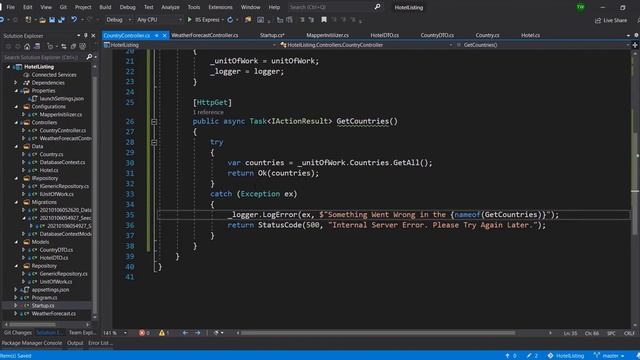Open the 141 % zoom level dropdown

pos(125,333)
